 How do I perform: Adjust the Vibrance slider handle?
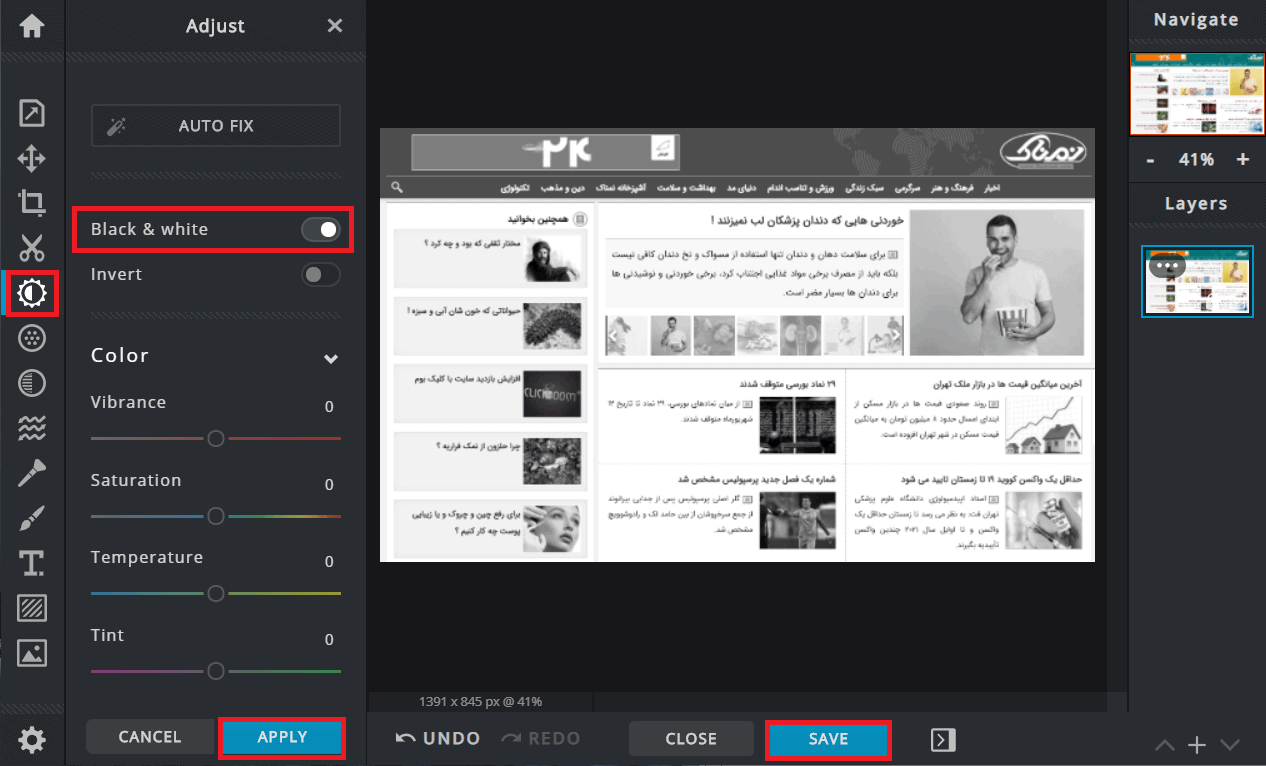[215, 438]
